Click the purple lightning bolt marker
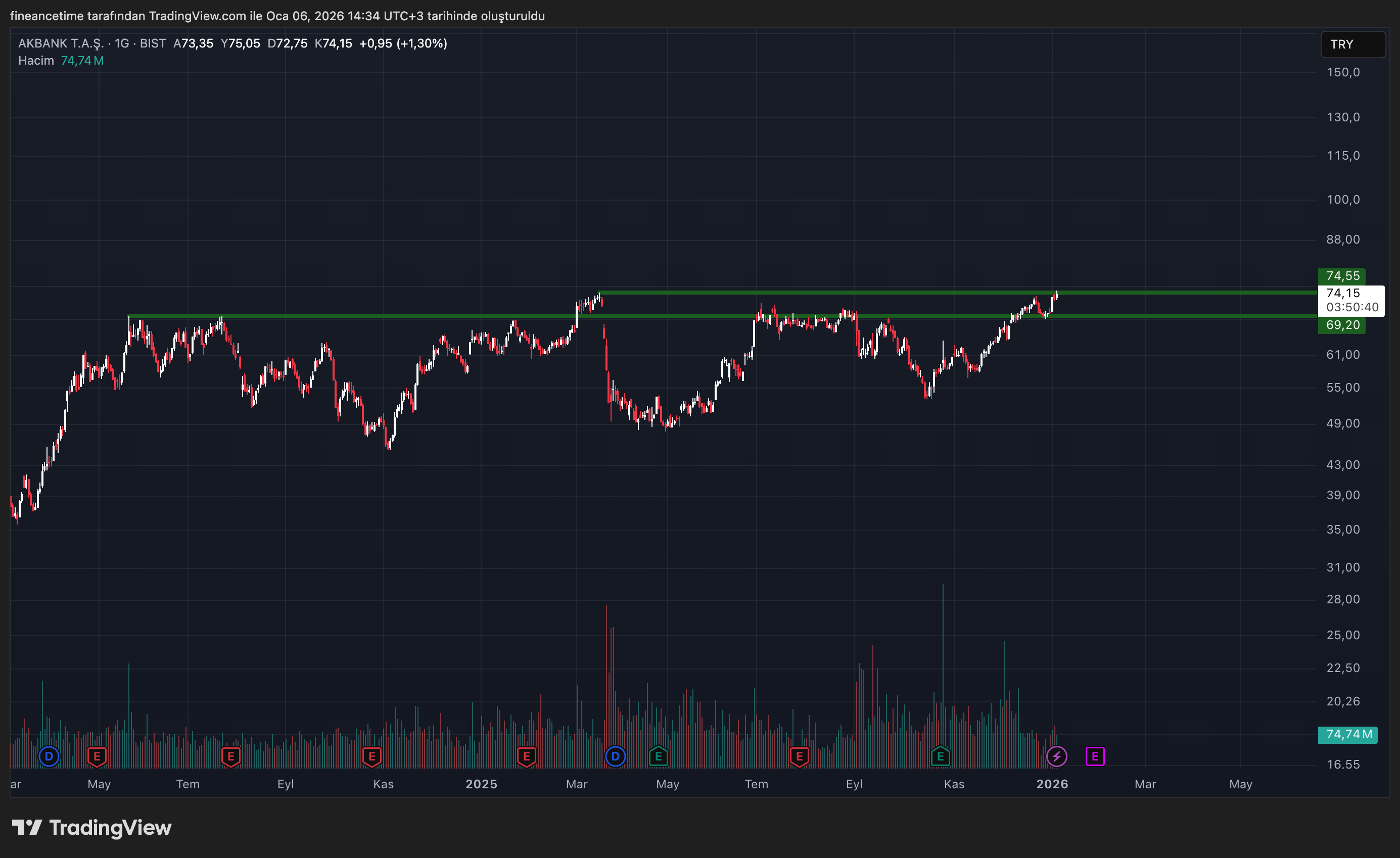 1056,756
